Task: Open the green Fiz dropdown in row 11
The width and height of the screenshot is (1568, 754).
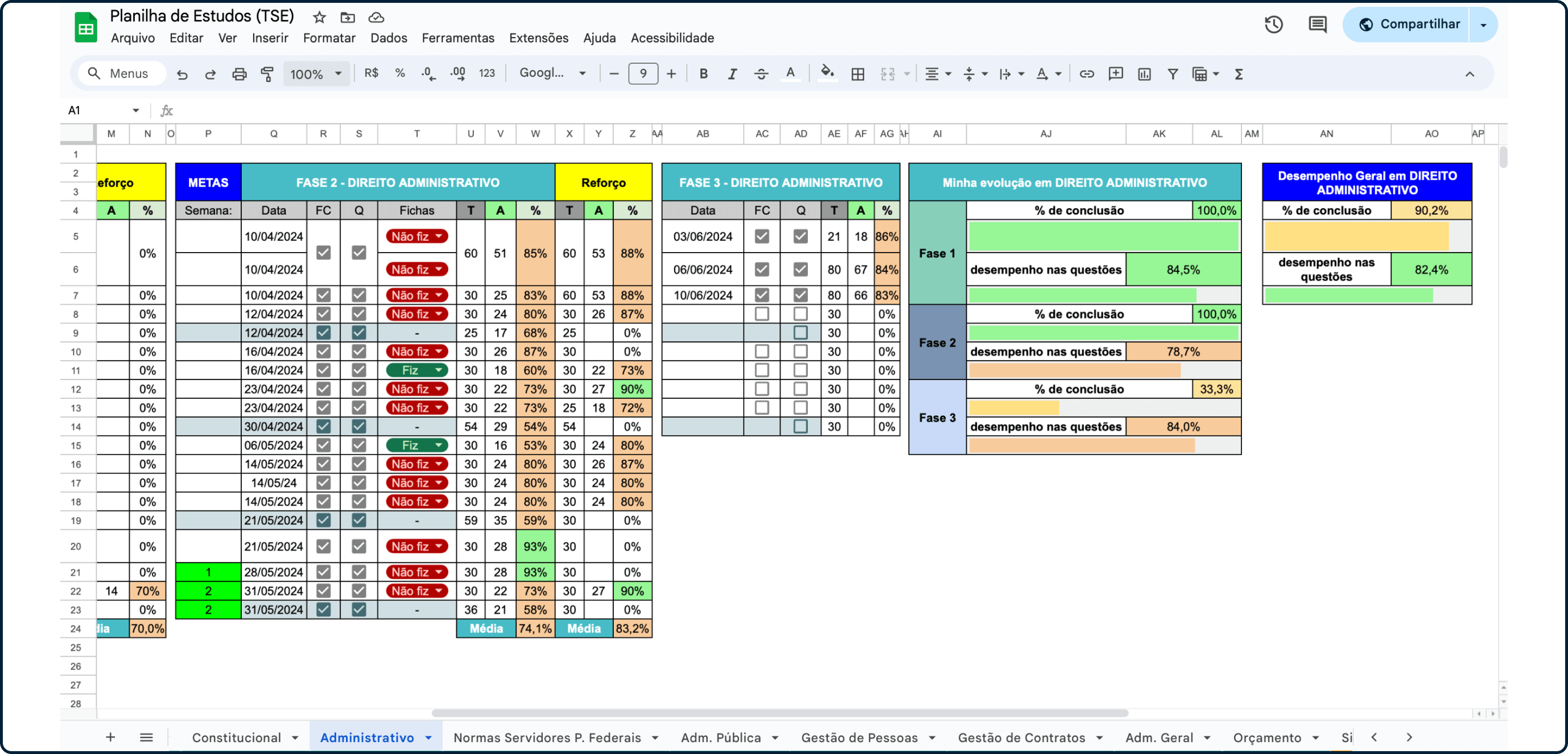Action: (417, 370)
